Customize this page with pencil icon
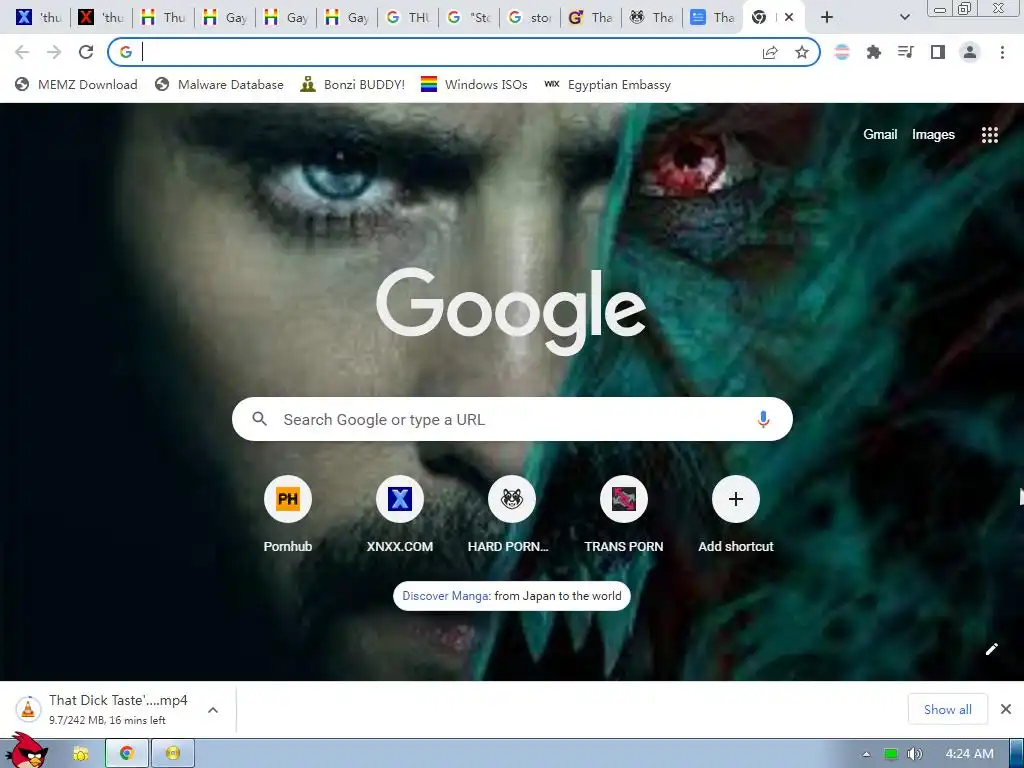 point(991,648)
